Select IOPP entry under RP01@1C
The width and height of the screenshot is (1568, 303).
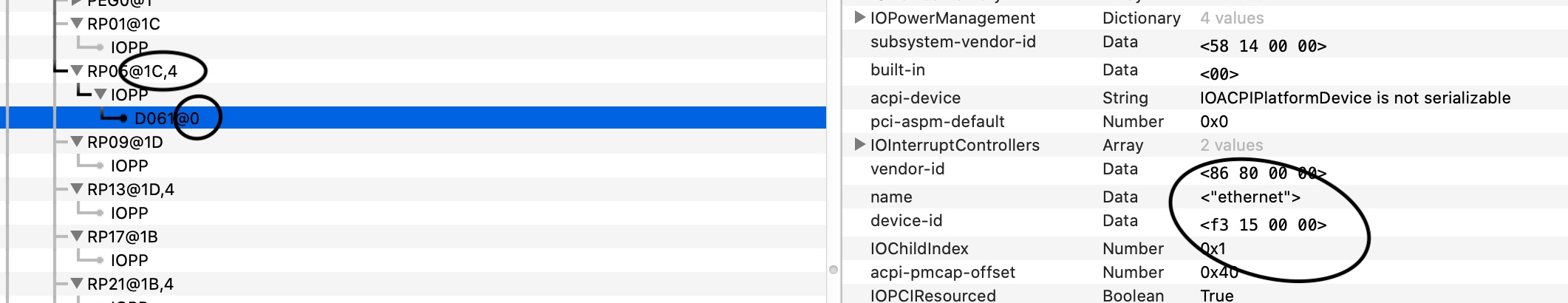[x=129, y=47]
